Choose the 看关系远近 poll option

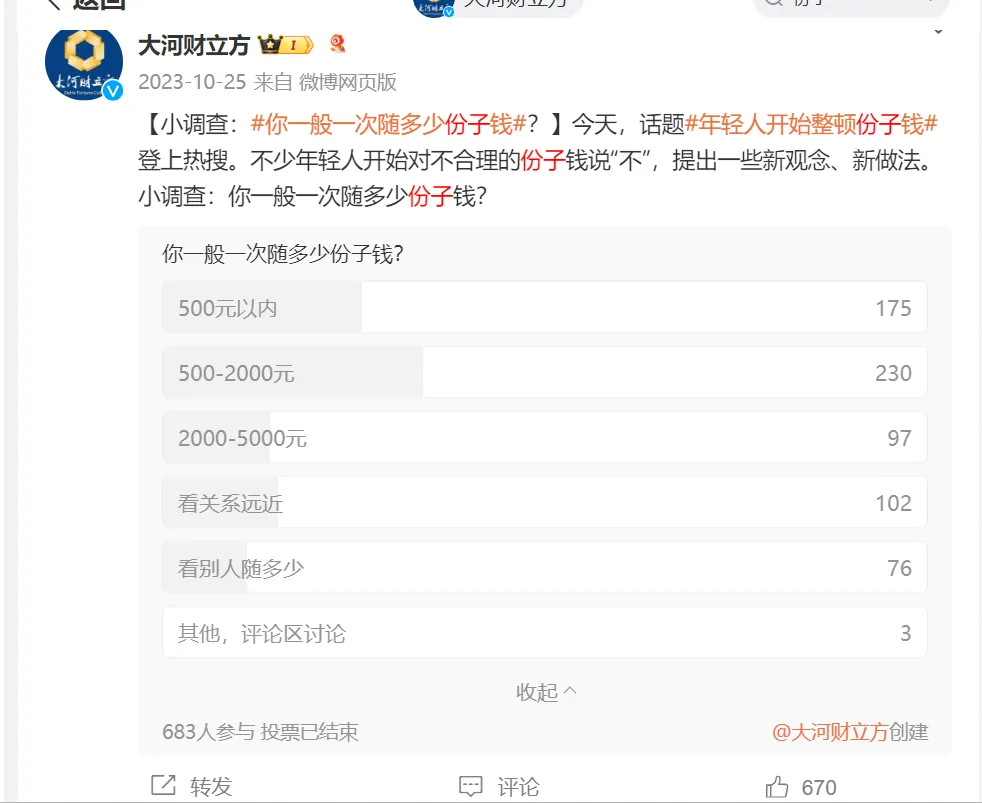(544, 503)
